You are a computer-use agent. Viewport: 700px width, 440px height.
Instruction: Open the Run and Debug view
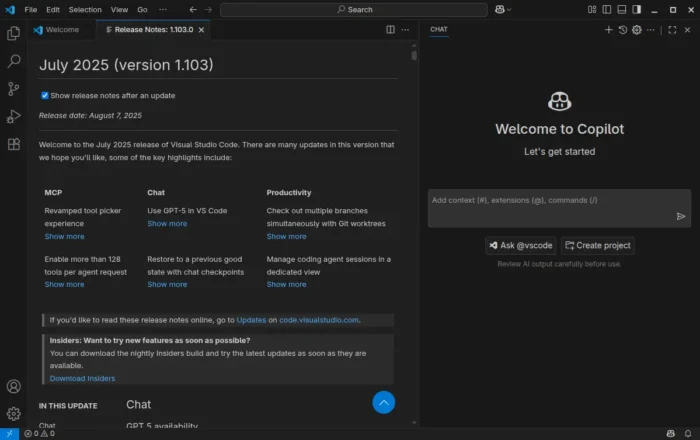pyautogui.click(x=14, y=116)
